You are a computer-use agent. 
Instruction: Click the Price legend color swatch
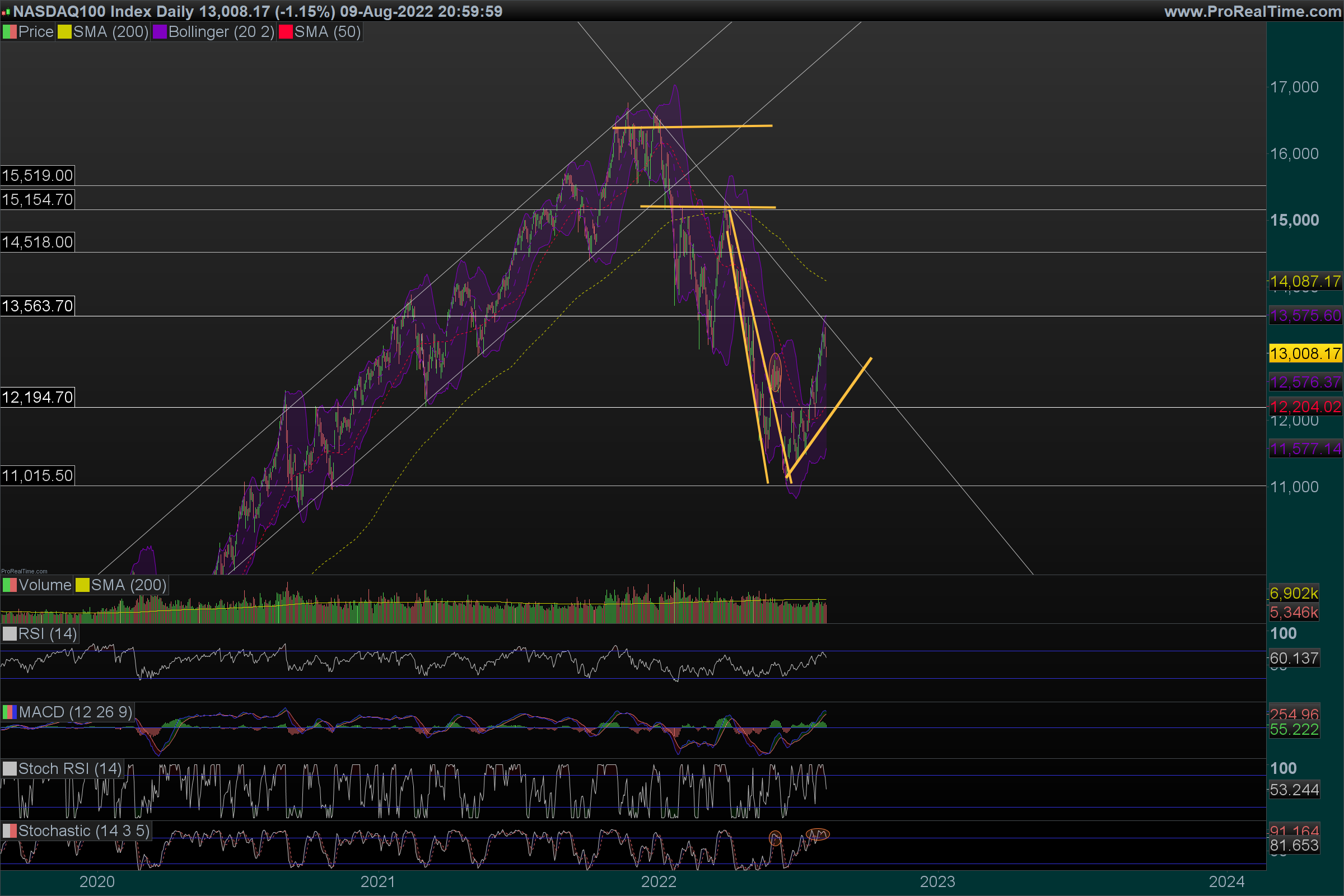tap(10, 32)
